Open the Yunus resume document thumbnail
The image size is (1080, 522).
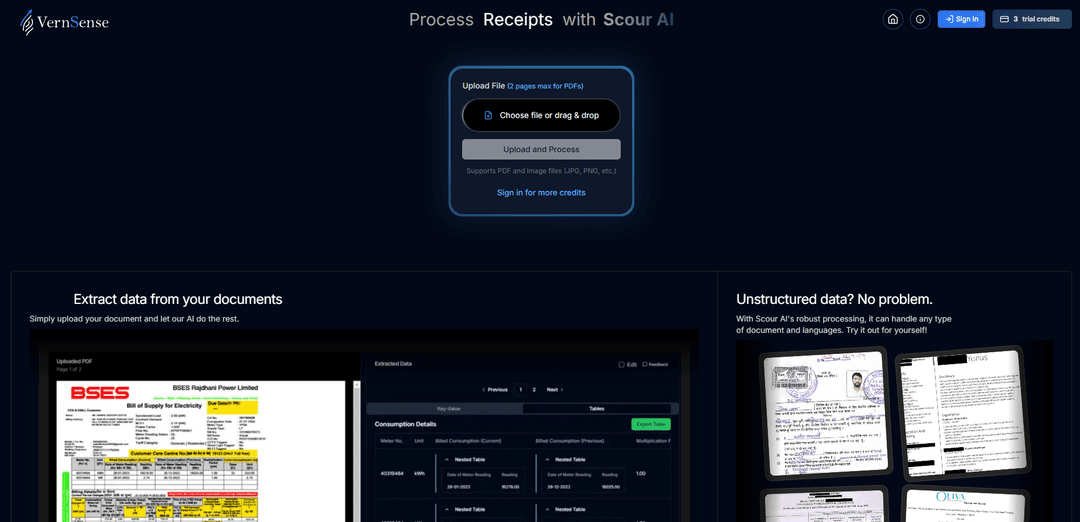pos(964,412)
